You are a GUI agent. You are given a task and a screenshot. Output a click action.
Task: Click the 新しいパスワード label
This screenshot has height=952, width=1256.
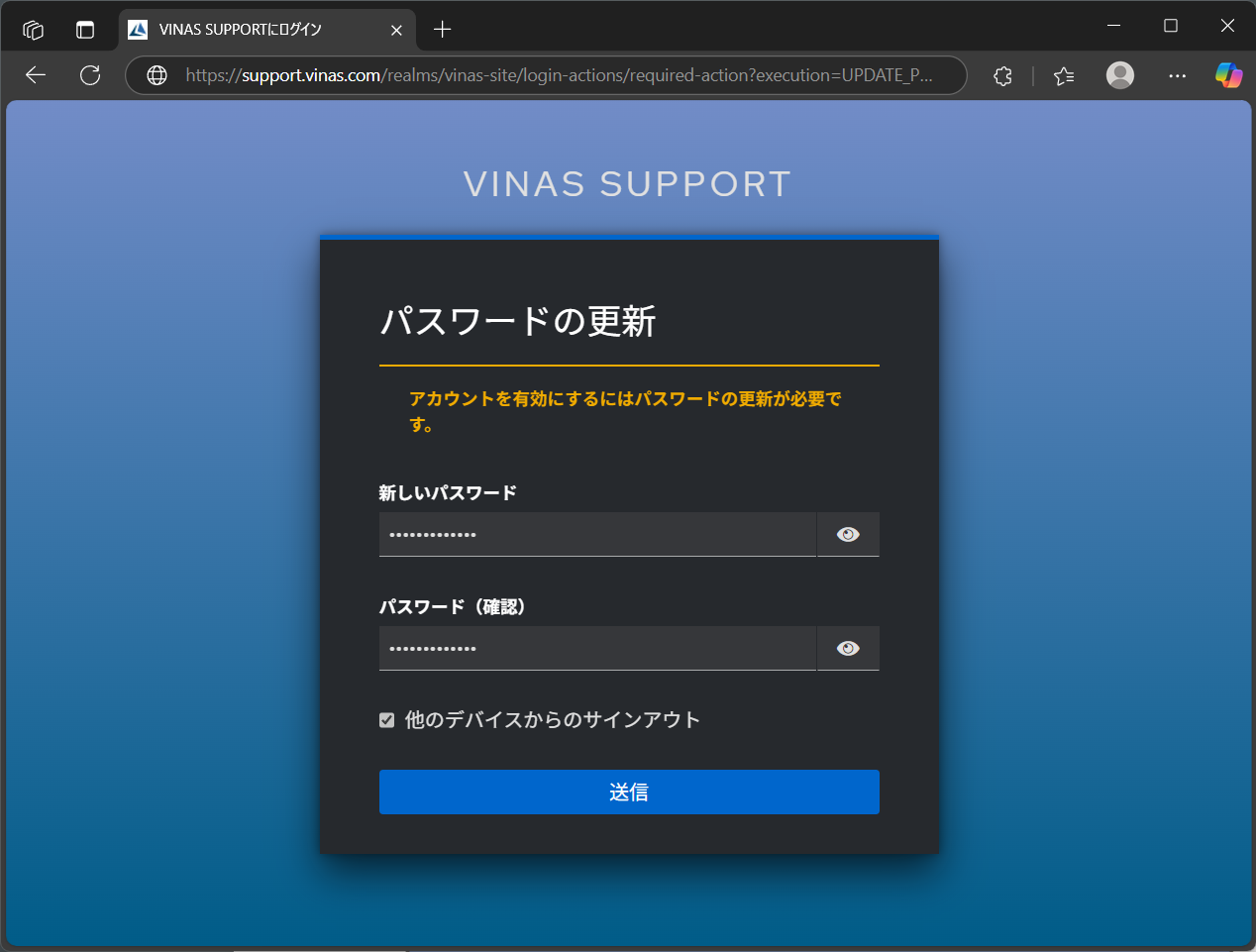pyautogui.click(x=448, y=492)
